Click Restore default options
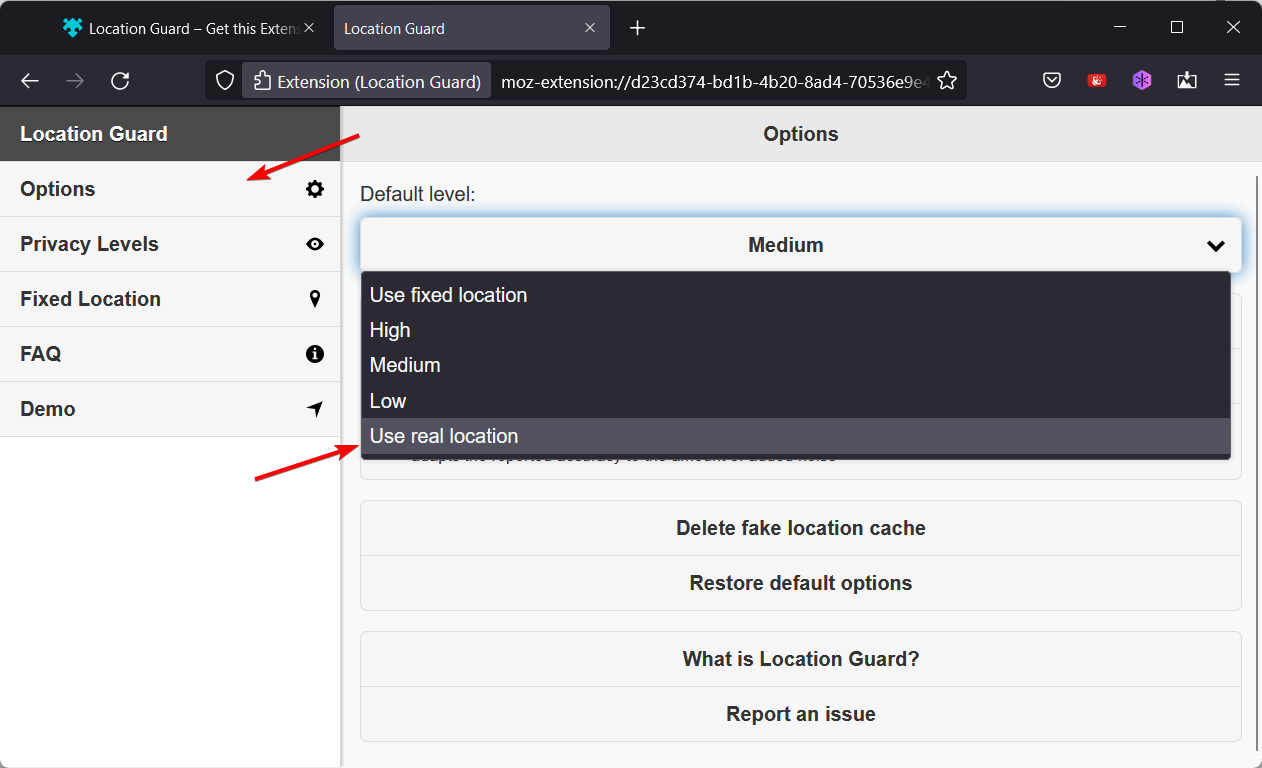This screenshot has width=1262, height=768. click(800, 583)
